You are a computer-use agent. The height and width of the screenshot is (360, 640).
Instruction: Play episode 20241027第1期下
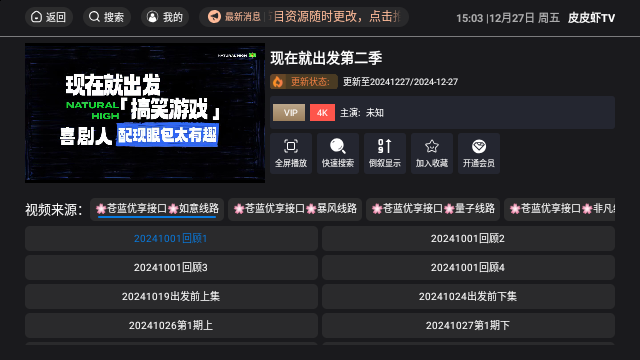point(468,325)
